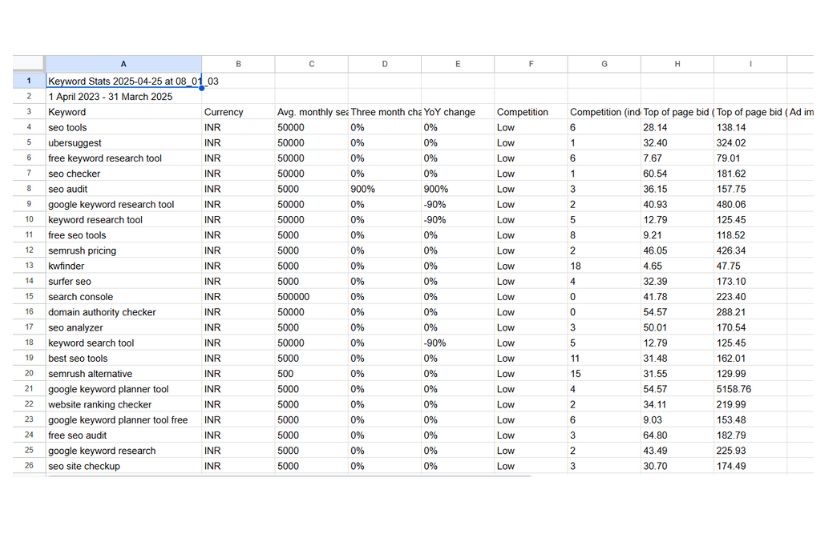The width and height of the screenshot is (826, 551).
Task: Select column E header
Action: pos(458,64)
